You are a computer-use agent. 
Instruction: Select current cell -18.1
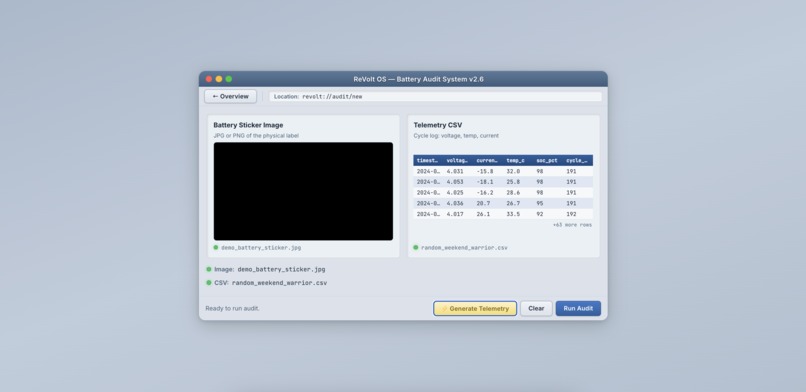click(485, 182)
